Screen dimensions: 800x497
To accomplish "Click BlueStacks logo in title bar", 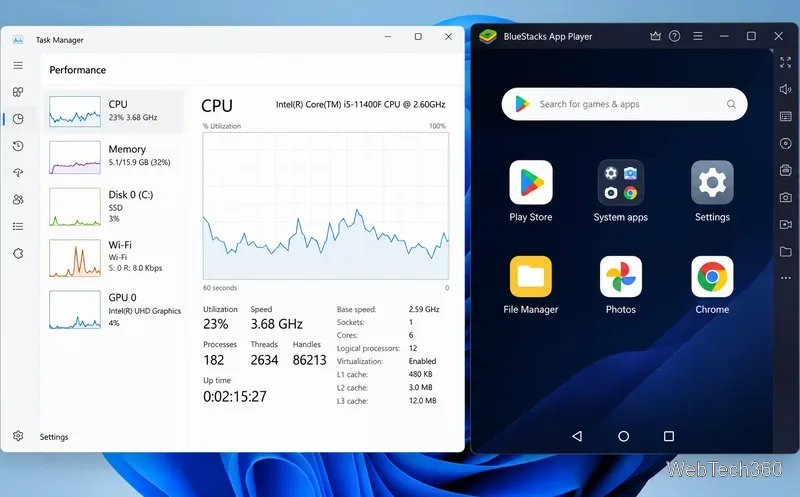I will [488, 36].
